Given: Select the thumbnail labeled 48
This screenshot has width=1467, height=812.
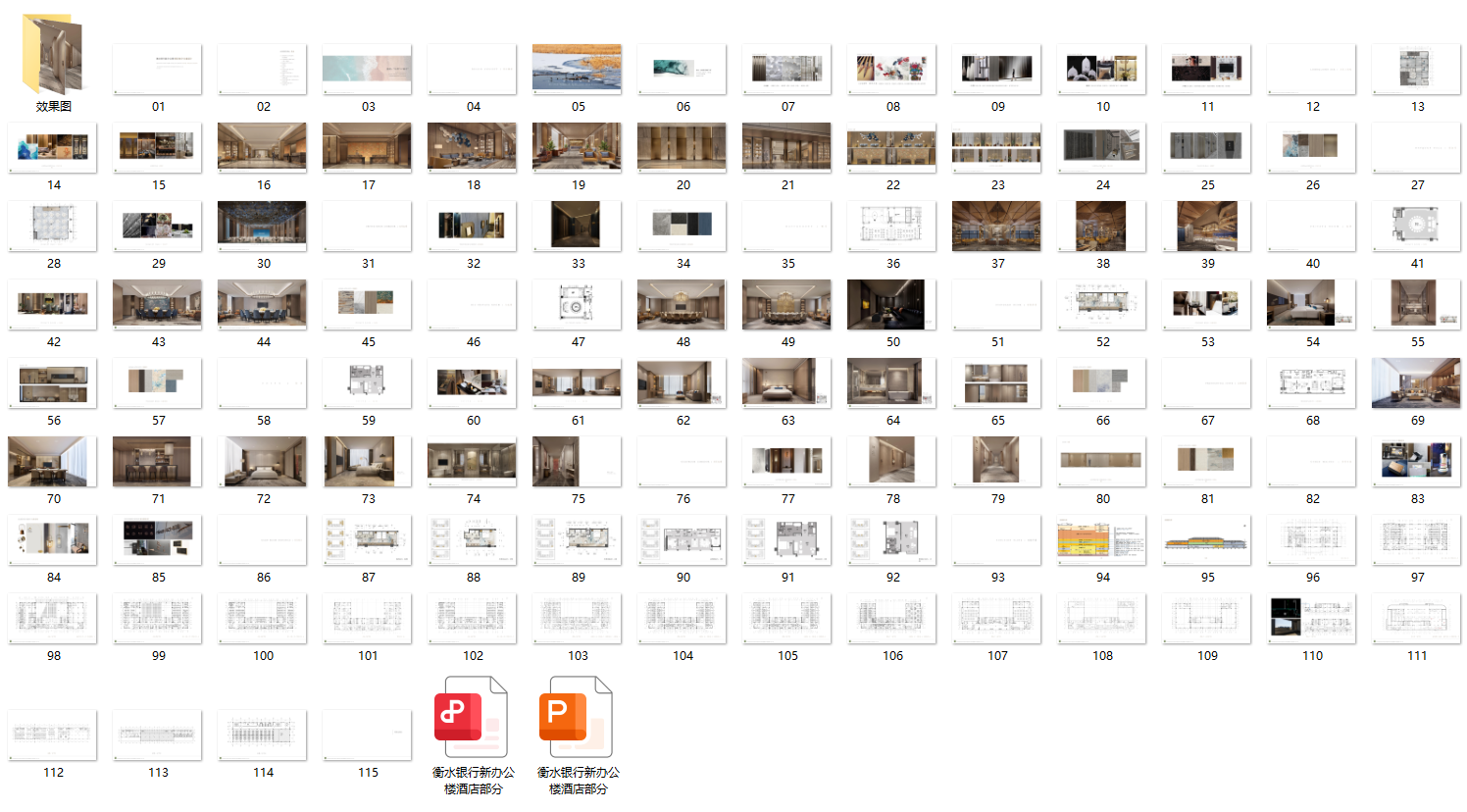Looking at the screenshot, I should pyautogui.click(x=682, y=304).
